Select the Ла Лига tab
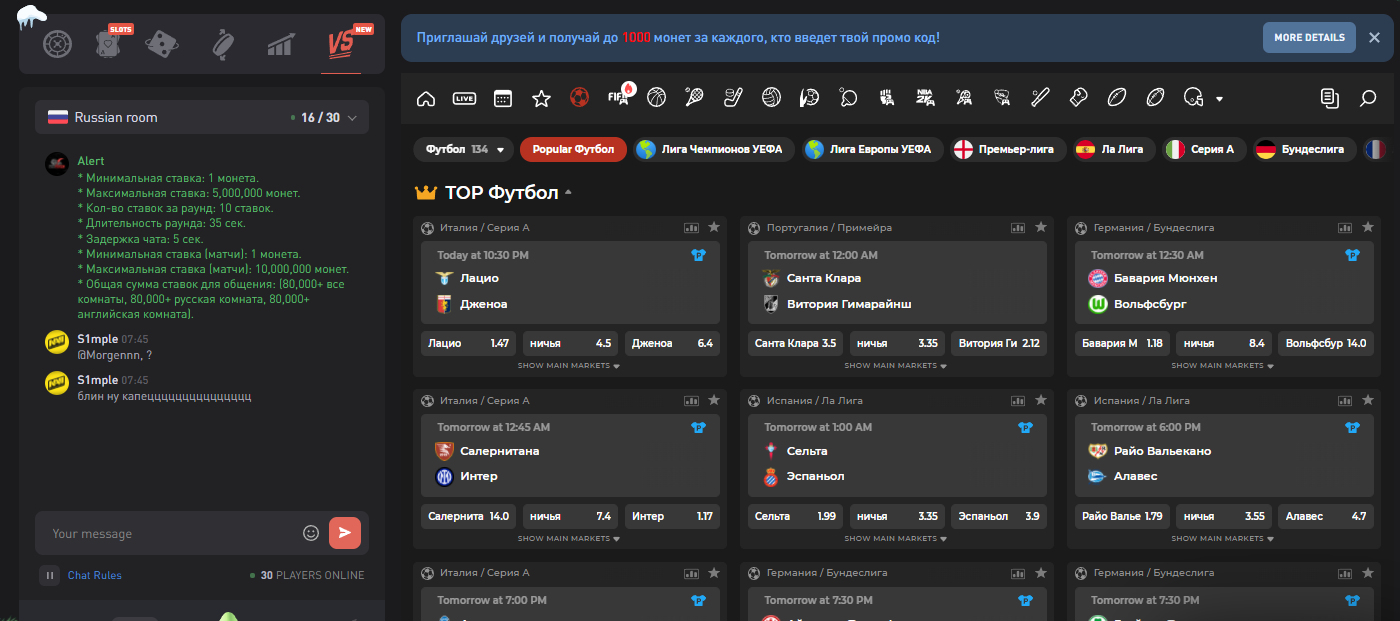The height and width of the screenshot is (621, 1400). 1113,149
